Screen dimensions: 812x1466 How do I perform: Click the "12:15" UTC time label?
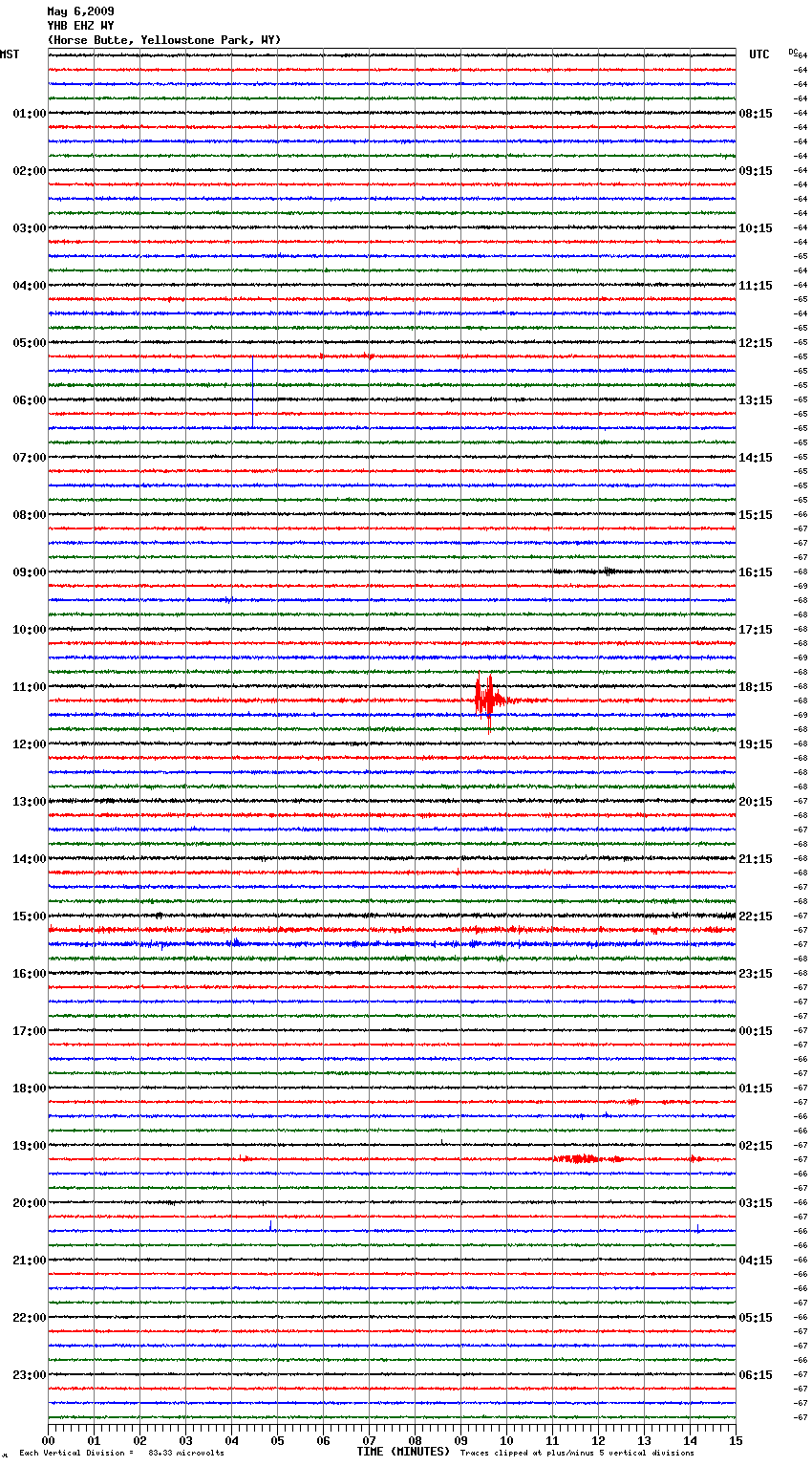[x=756, y=343]
